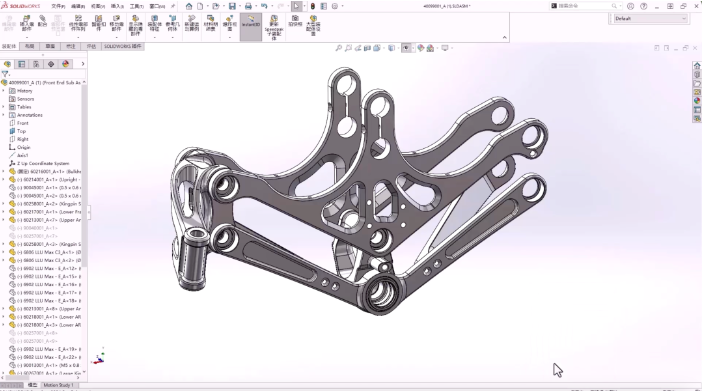Image resolution: width=707 pixels, height=392 pixels.
Task: Open the Motion Study 1 tab
Action: point(57,385)
